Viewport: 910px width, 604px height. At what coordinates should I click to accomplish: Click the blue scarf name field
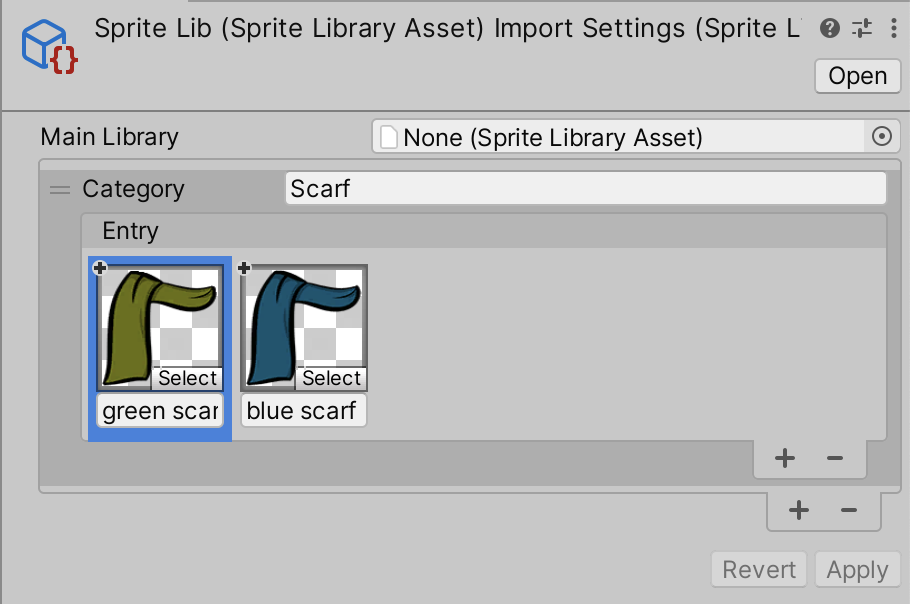(x=303, y=411)
